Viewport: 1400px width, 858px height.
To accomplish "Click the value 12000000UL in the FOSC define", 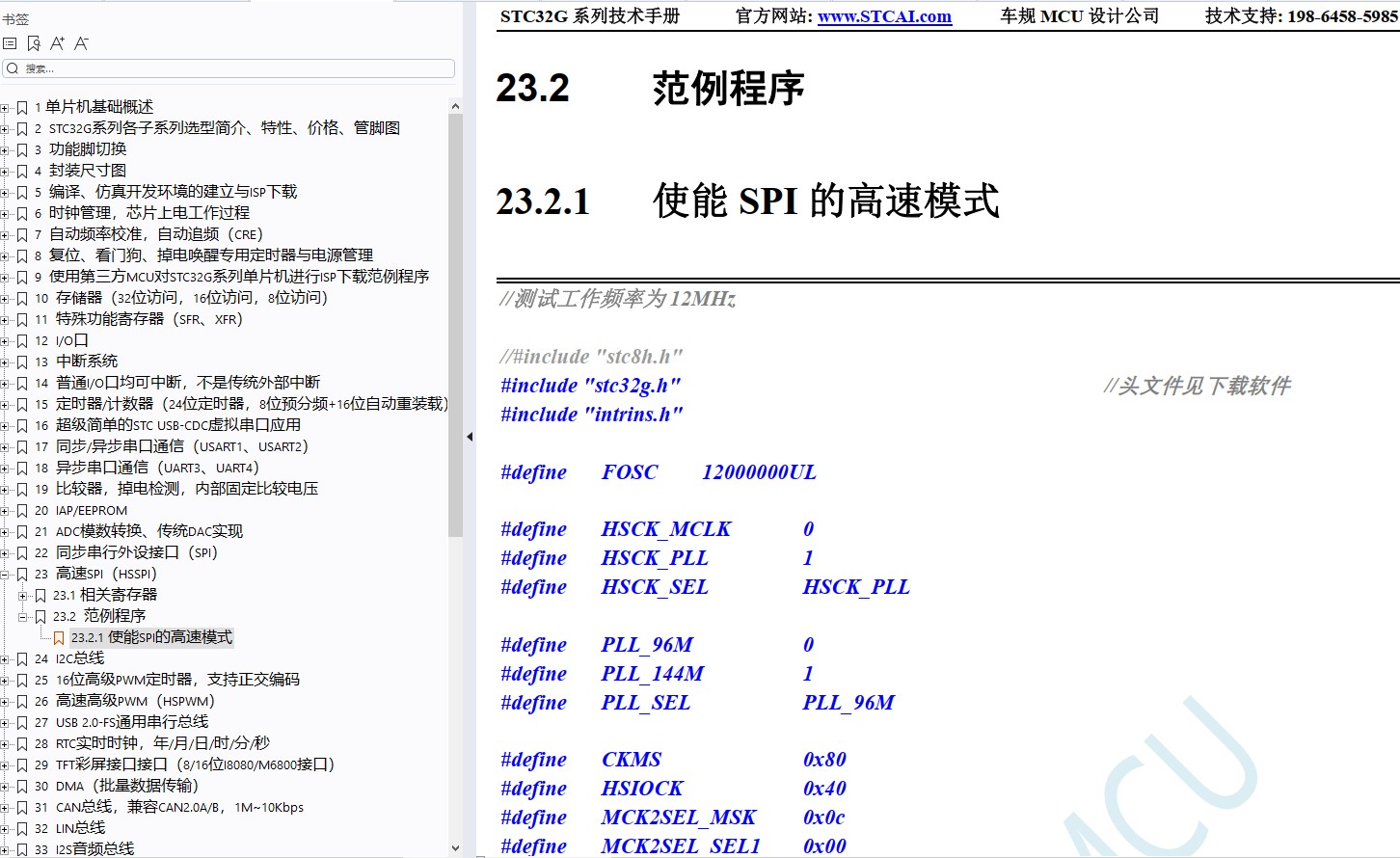I will click(759, 472).
